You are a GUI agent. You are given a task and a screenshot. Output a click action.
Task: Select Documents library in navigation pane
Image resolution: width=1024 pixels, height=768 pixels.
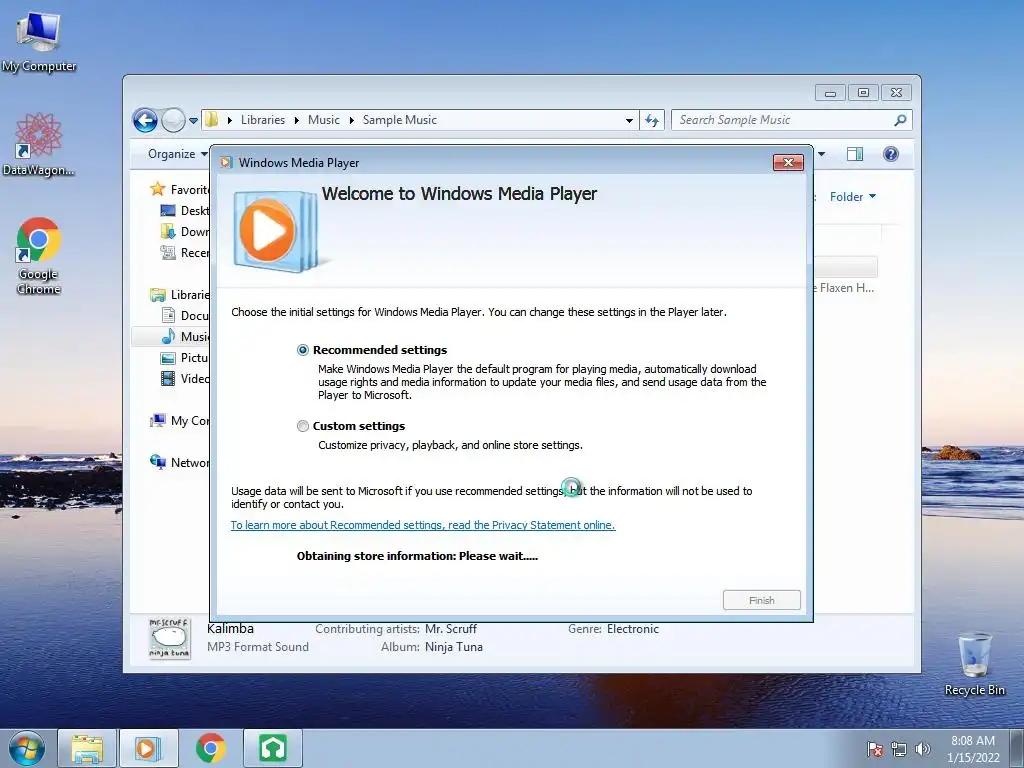(x=185, y=316)
